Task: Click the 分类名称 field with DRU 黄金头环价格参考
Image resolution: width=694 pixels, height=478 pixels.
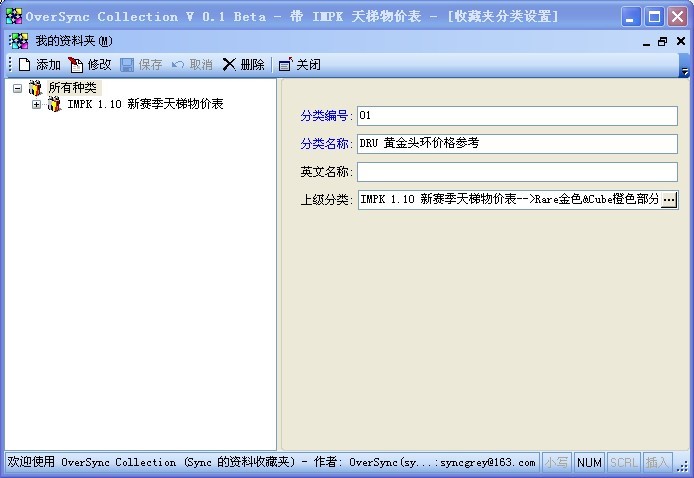Action: [517, 144]
